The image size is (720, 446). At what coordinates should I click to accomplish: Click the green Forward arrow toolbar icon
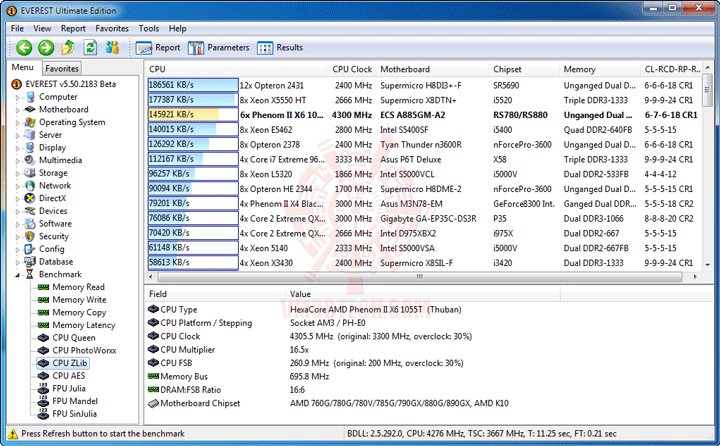[46, 47]
